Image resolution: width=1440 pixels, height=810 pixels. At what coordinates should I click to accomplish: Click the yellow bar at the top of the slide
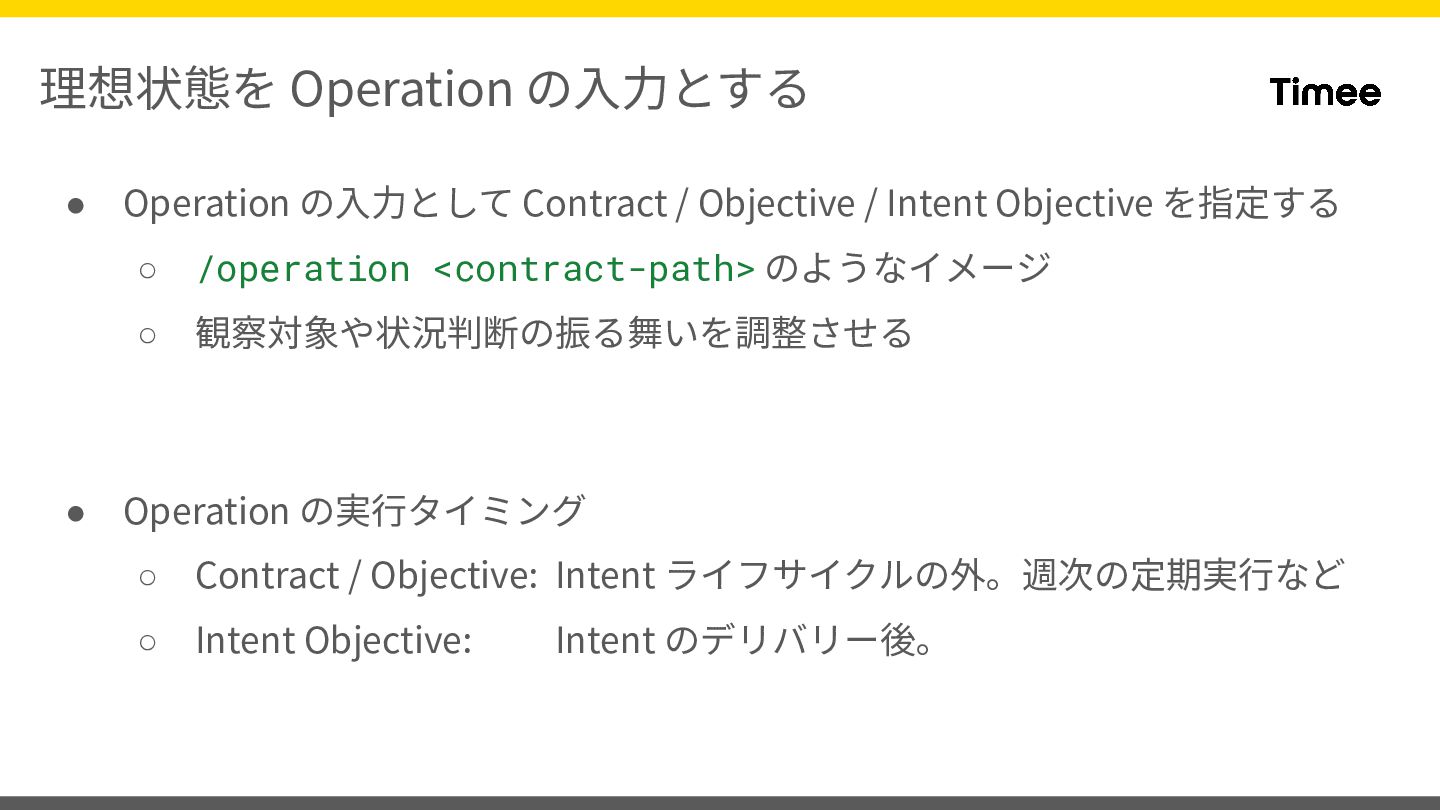coord(720,8)
